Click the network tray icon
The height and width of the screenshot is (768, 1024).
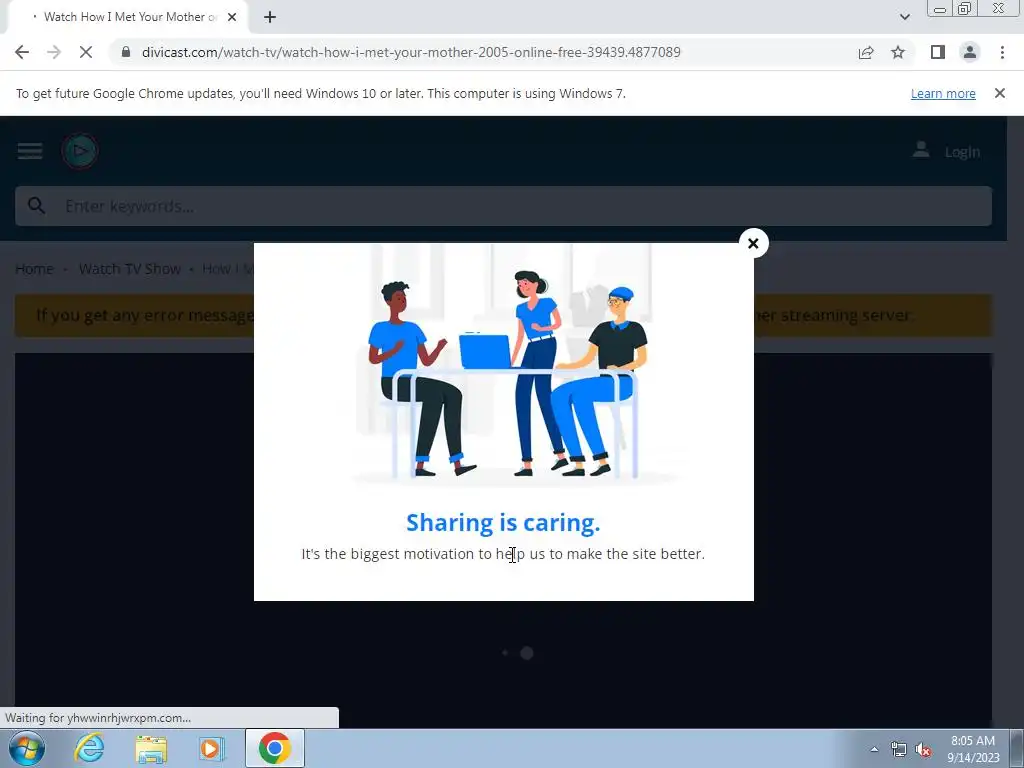pyautogui.click(x=899, y=749)
